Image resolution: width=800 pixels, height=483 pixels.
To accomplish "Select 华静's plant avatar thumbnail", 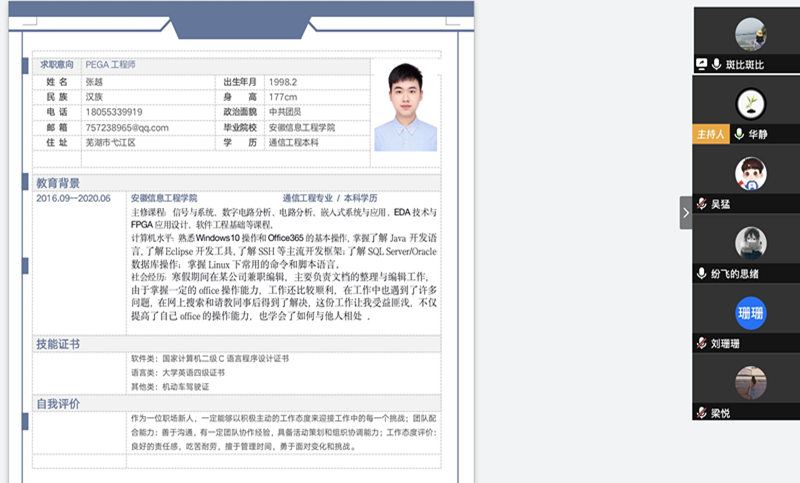I will click(x=750, y=103).
